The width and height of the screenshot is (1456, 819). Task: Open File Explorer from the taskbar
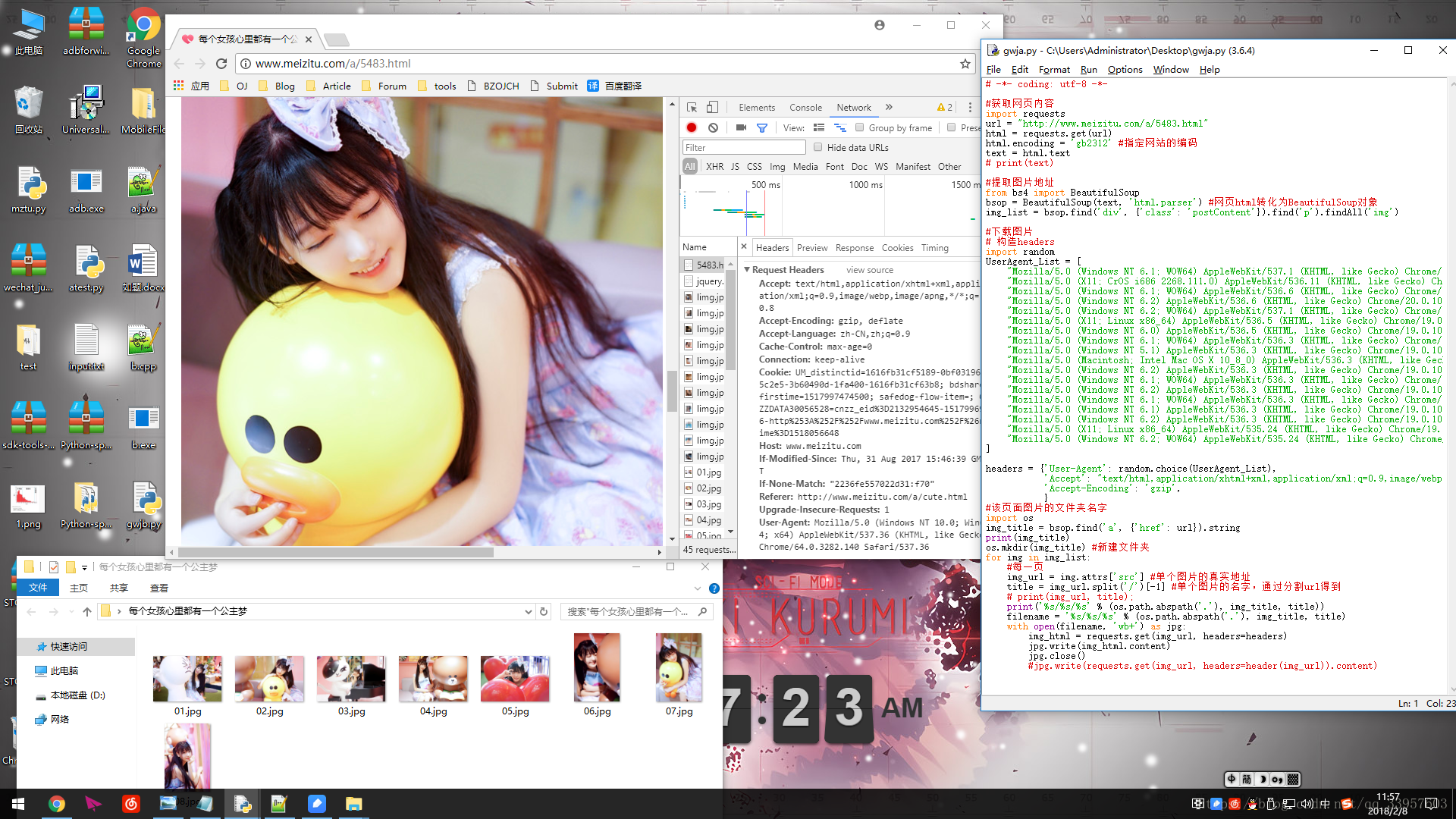click(x=353, y=804)
